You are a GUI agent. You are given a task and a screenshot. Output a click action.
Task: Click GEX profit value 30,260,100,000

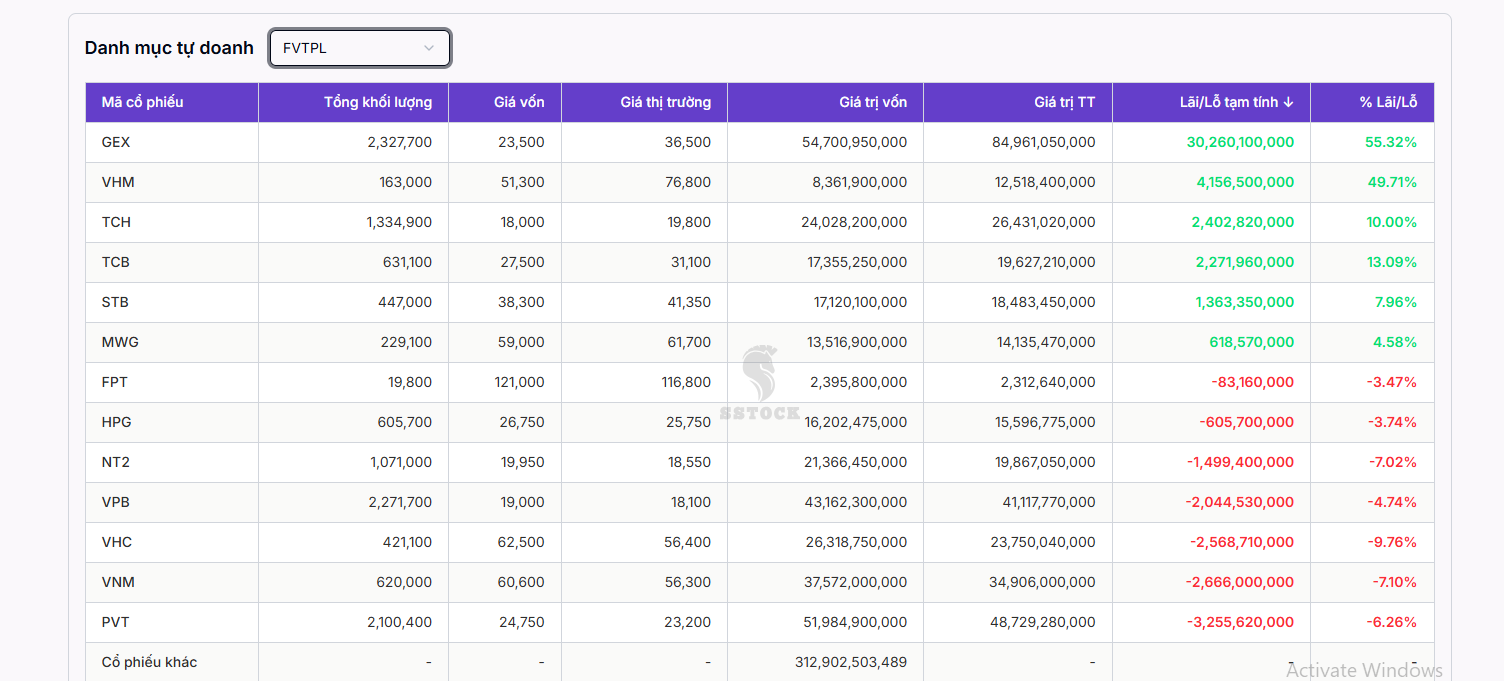1240,142
